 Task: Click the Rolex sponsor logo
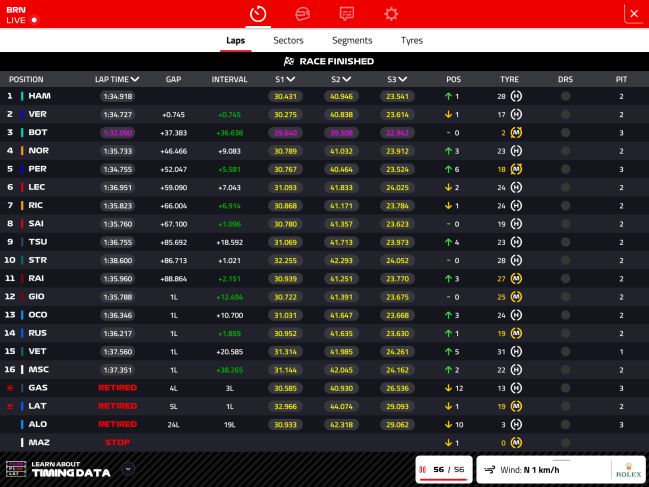click(627, 469)
